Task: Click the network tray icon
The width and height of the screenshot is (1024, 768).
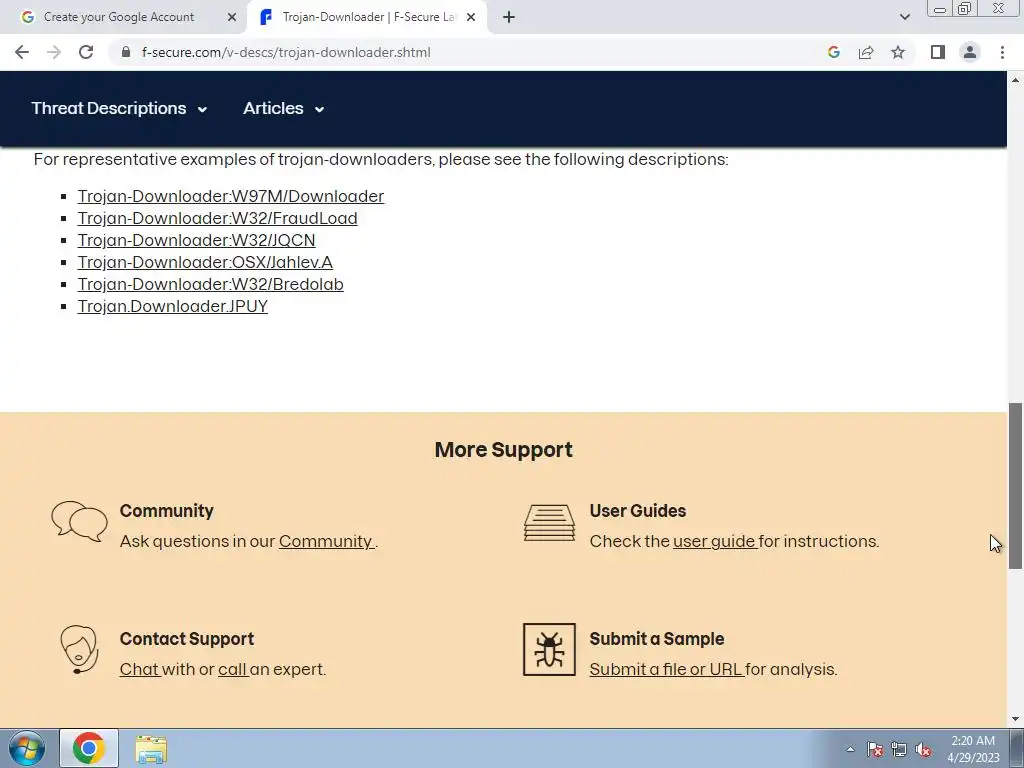Action: coord(899,749)
